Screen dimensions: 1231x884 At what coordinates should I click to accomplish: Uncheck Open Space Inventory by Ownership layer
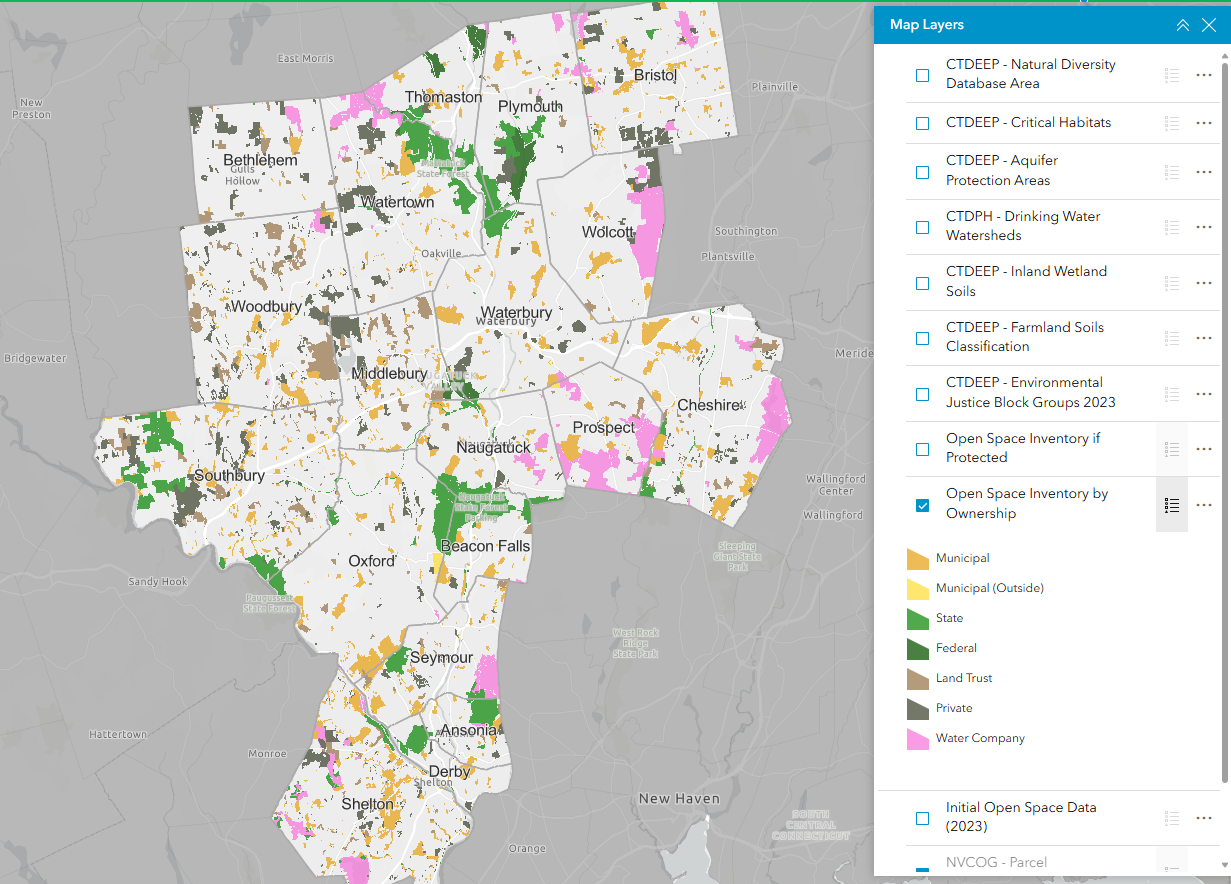point(922,505)
